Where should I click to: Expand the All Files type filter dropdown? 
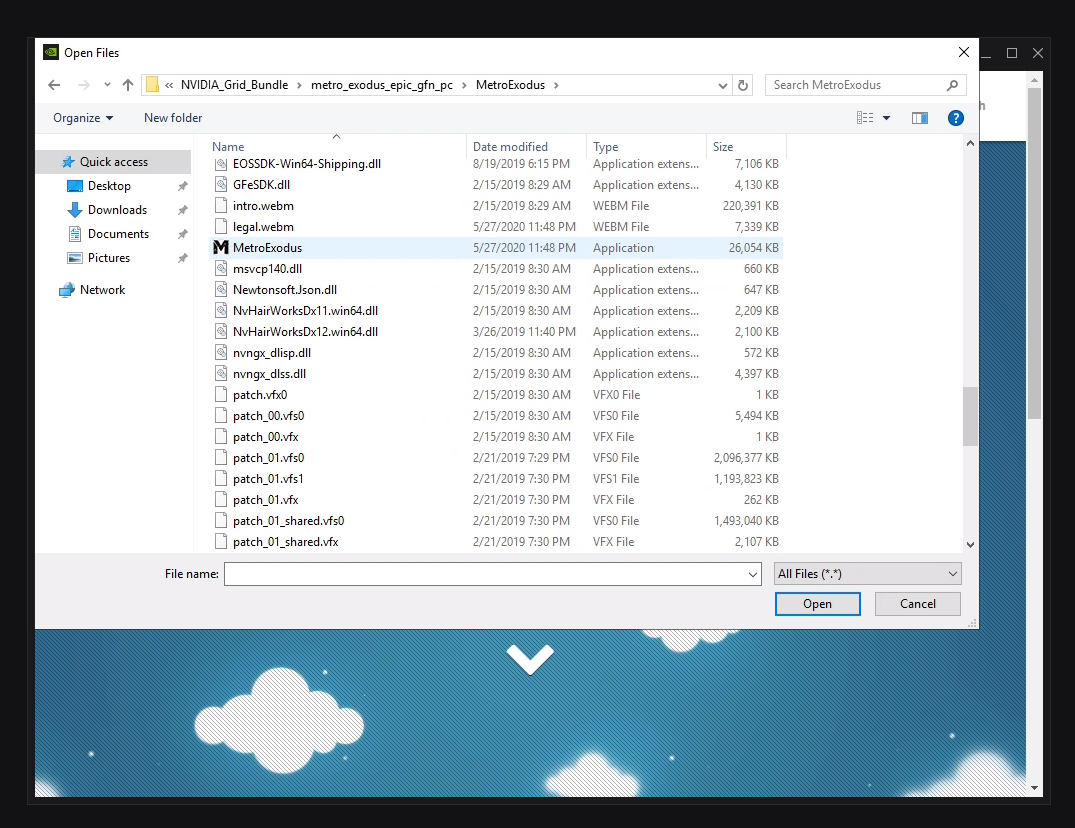tap(867, 574)
